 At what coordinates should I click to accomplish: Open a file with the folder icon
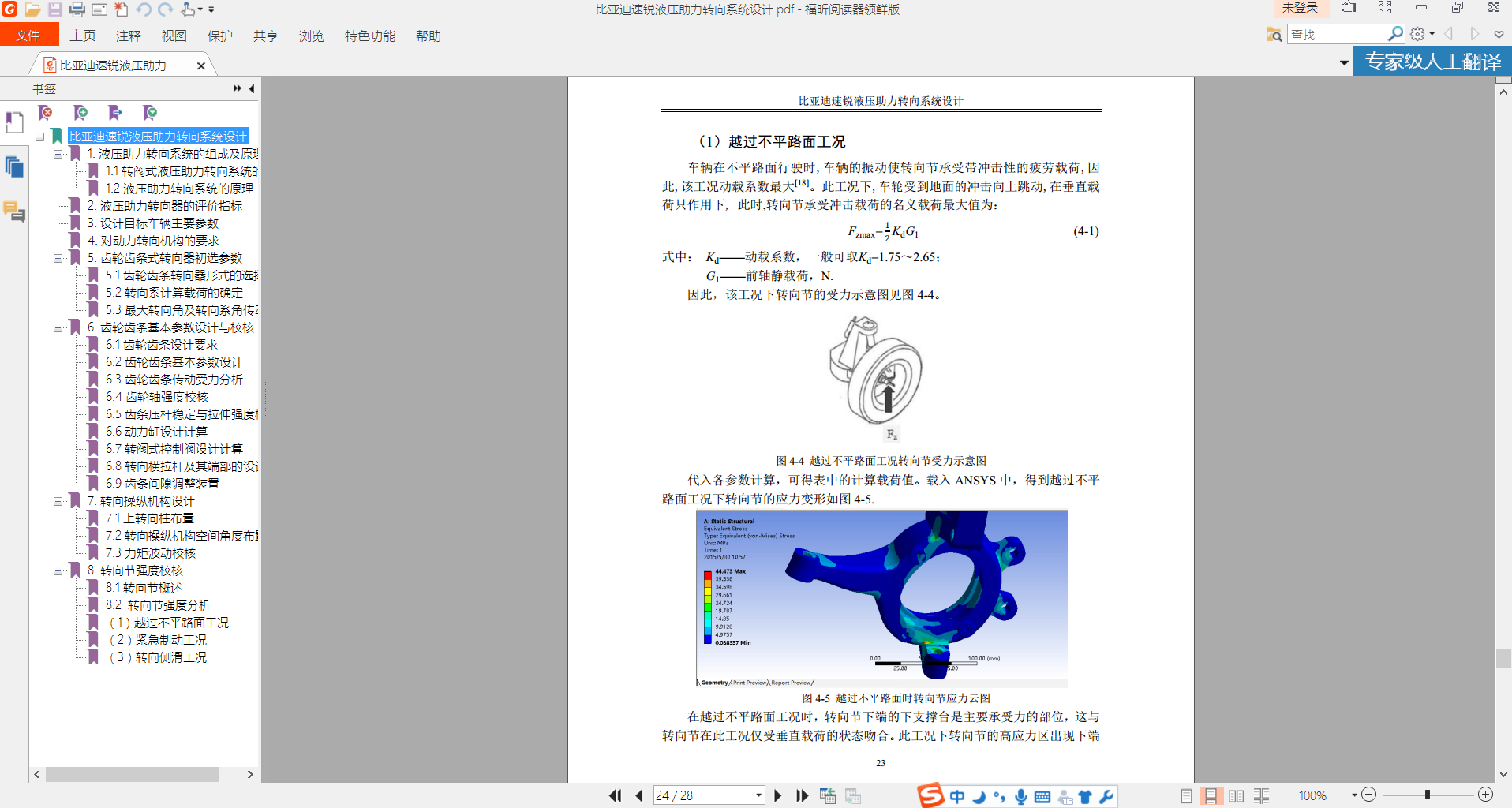(32, 9)
